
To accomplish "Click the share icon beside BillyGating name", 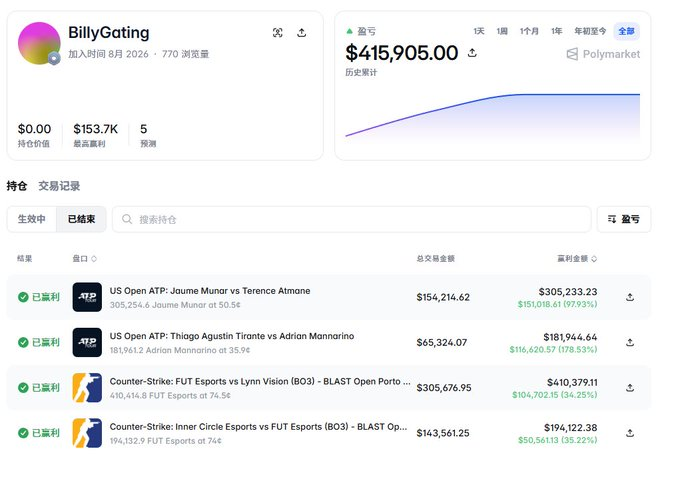I will tap(301, 33).
